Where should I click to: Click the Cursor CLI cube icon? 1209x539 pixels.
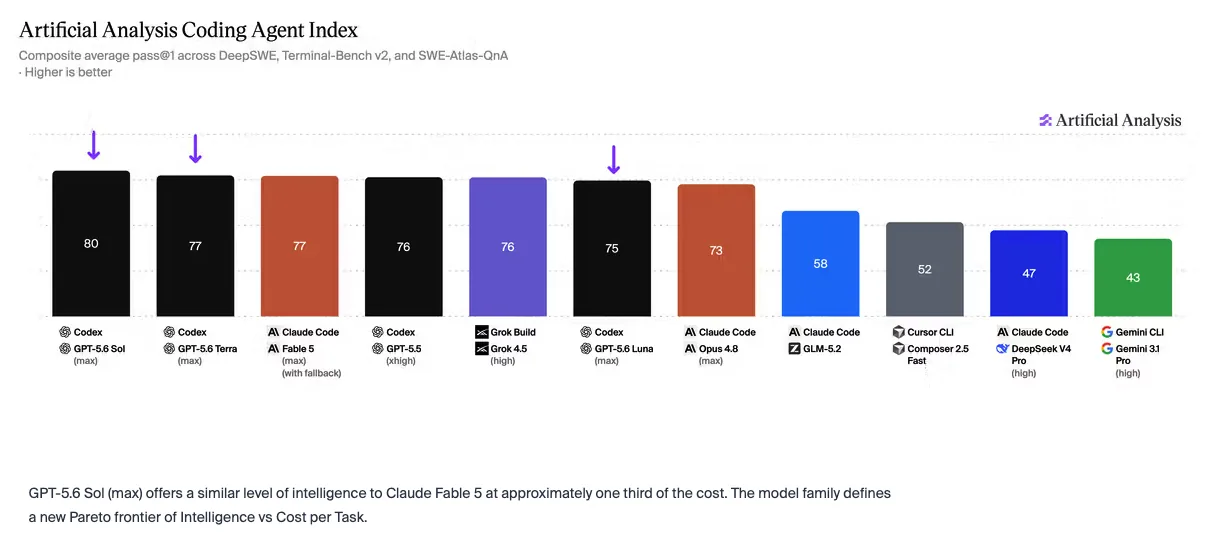pyautogui.click(x=898, y=332)
